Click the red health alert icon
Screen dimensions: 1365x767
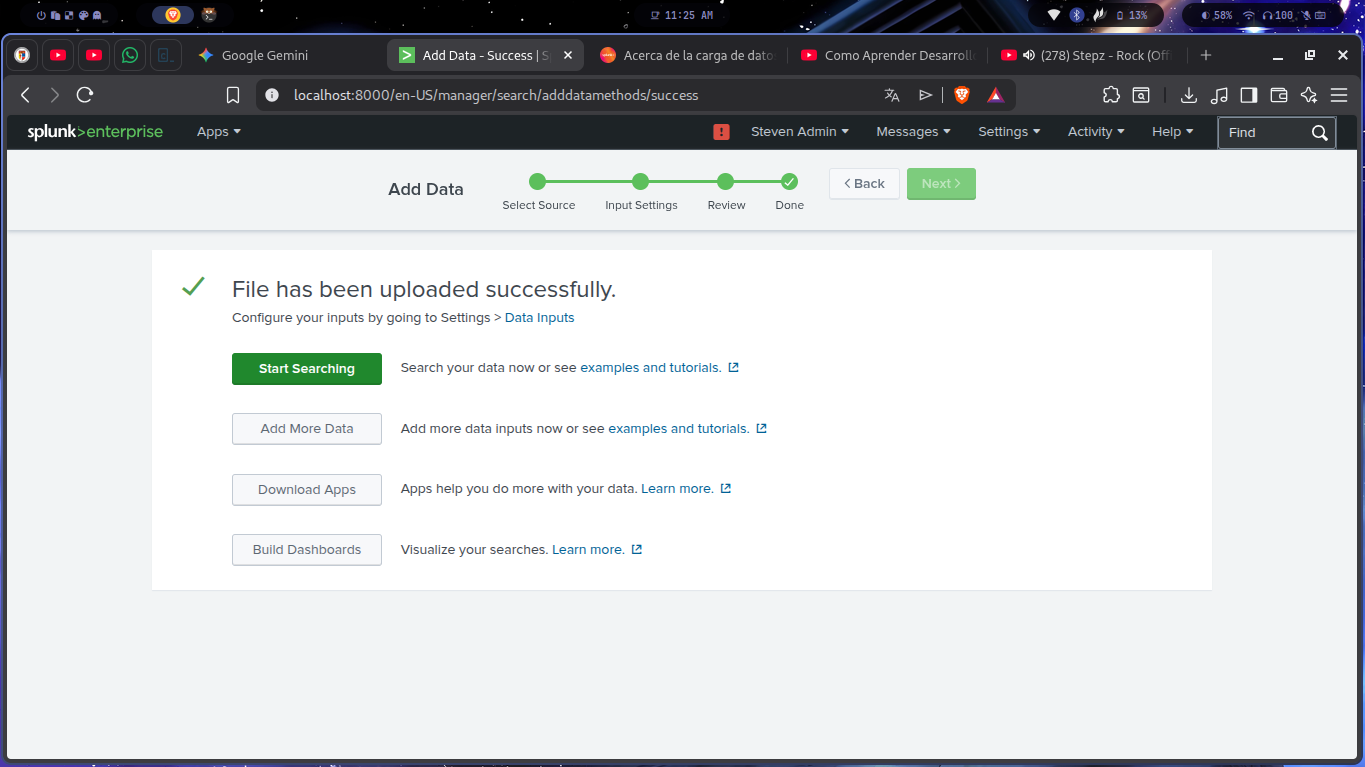pos(721,132)
